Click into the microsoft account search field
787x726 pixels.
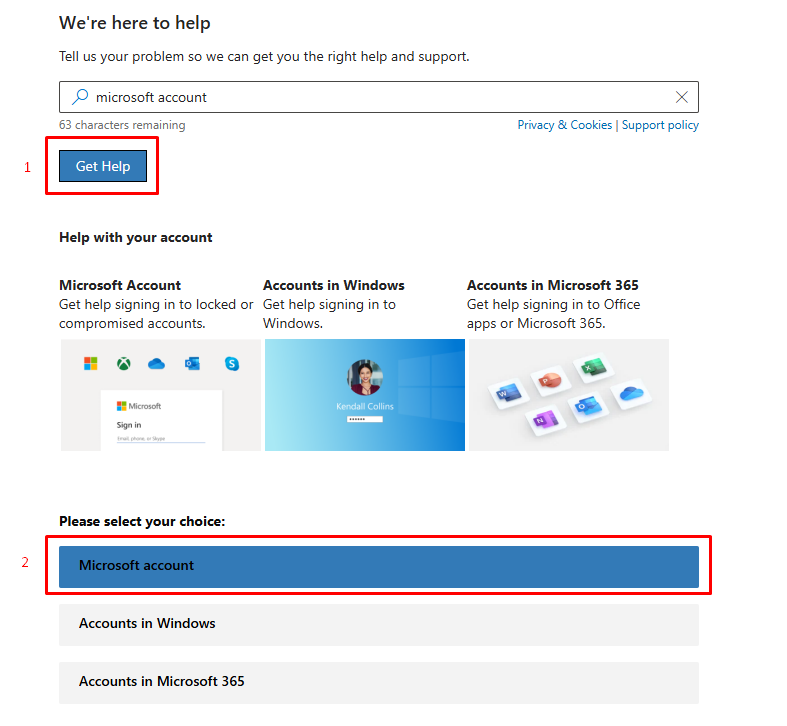tap(378, 97)
